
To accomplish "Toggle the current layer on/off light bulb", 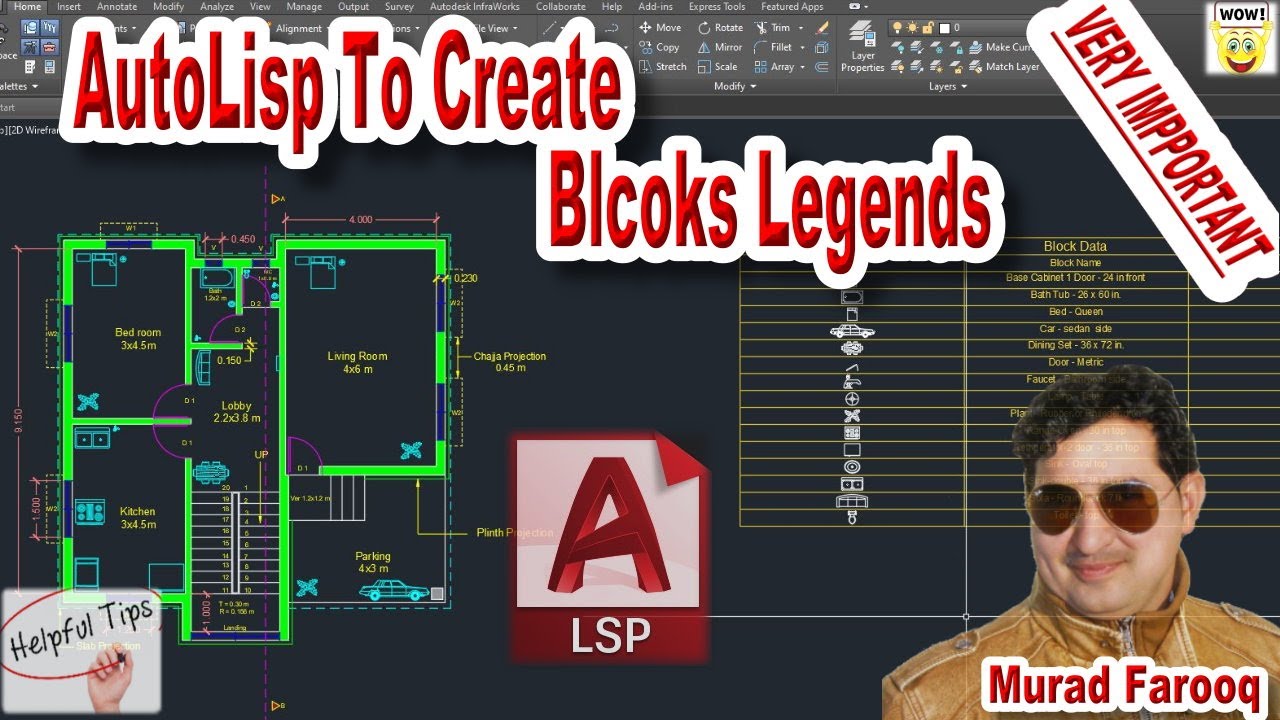I will point(897,27).
